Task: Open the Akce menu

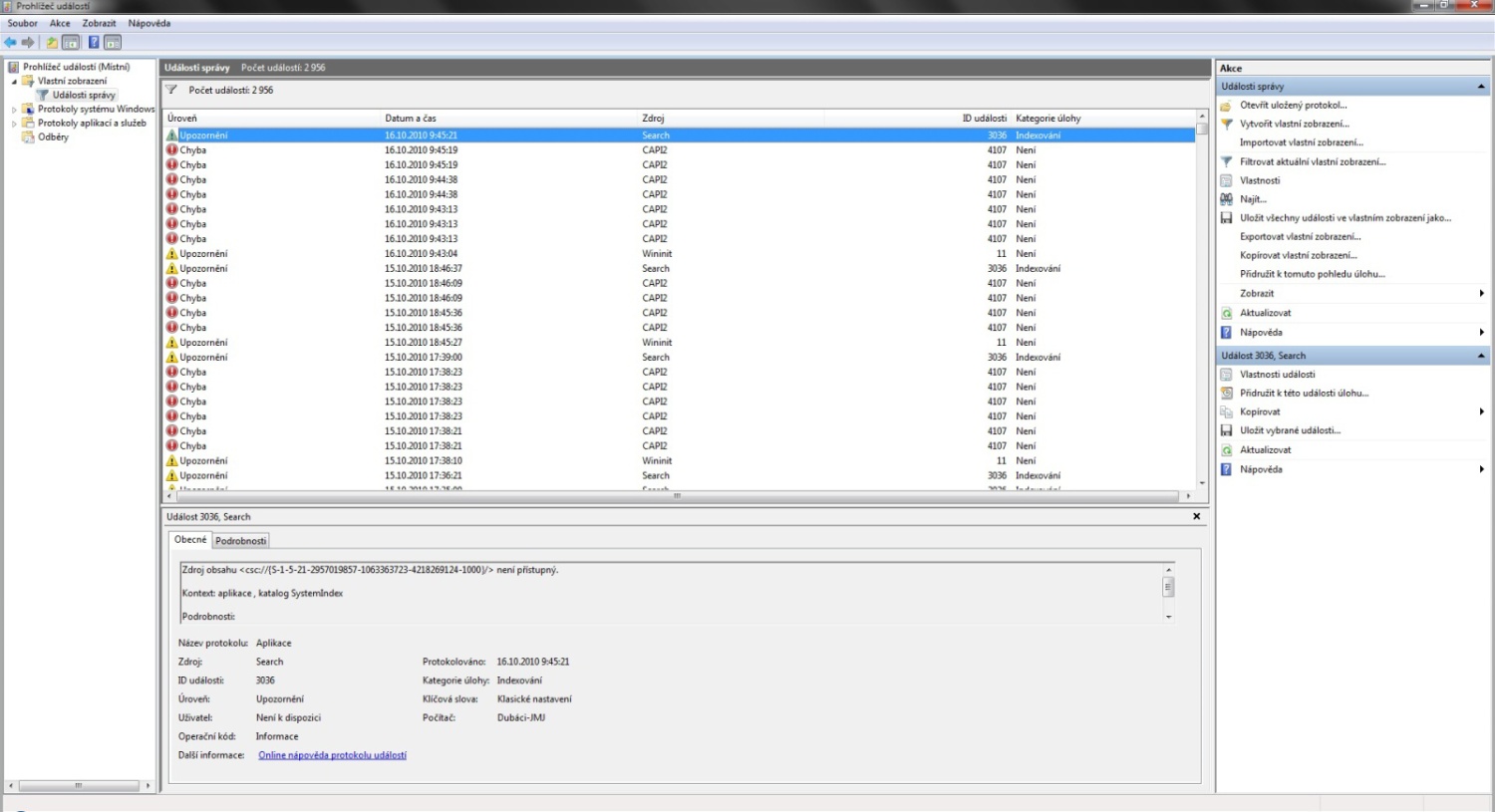Action: [60, 23]
